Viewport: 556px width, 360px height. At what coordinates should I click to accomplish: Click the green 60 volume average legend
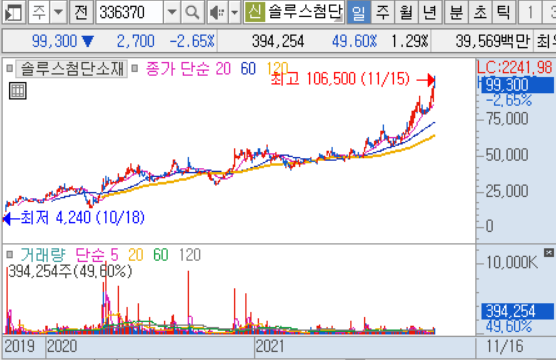click(161, 255)
